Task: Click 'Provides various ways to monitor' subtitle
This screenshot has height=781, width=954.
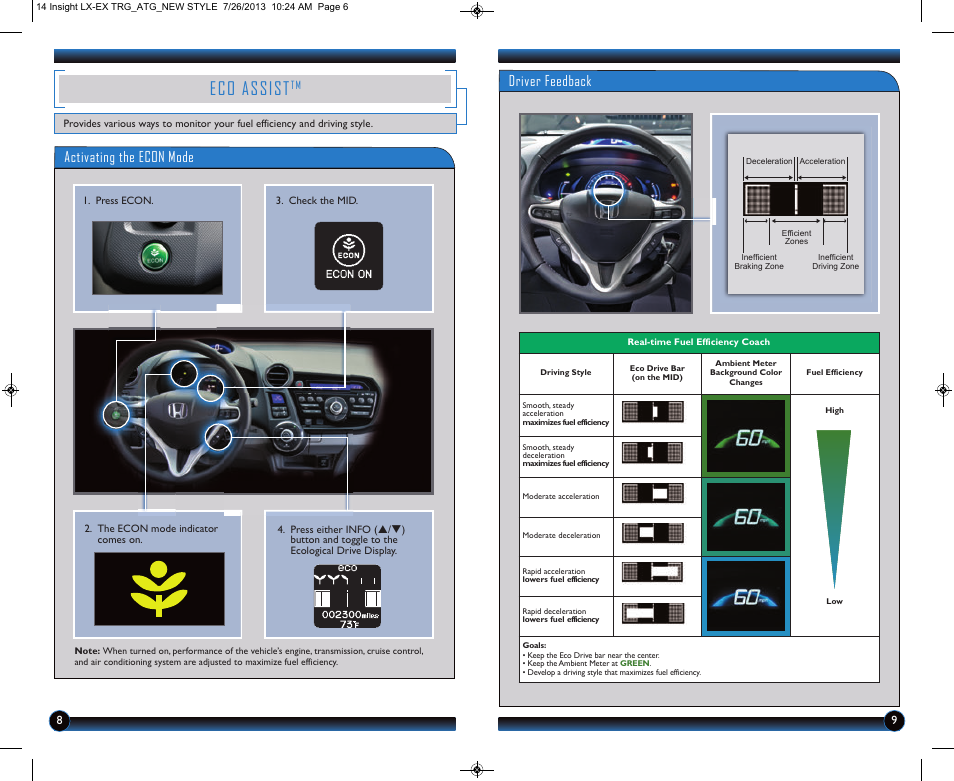Action: (218, 123)
